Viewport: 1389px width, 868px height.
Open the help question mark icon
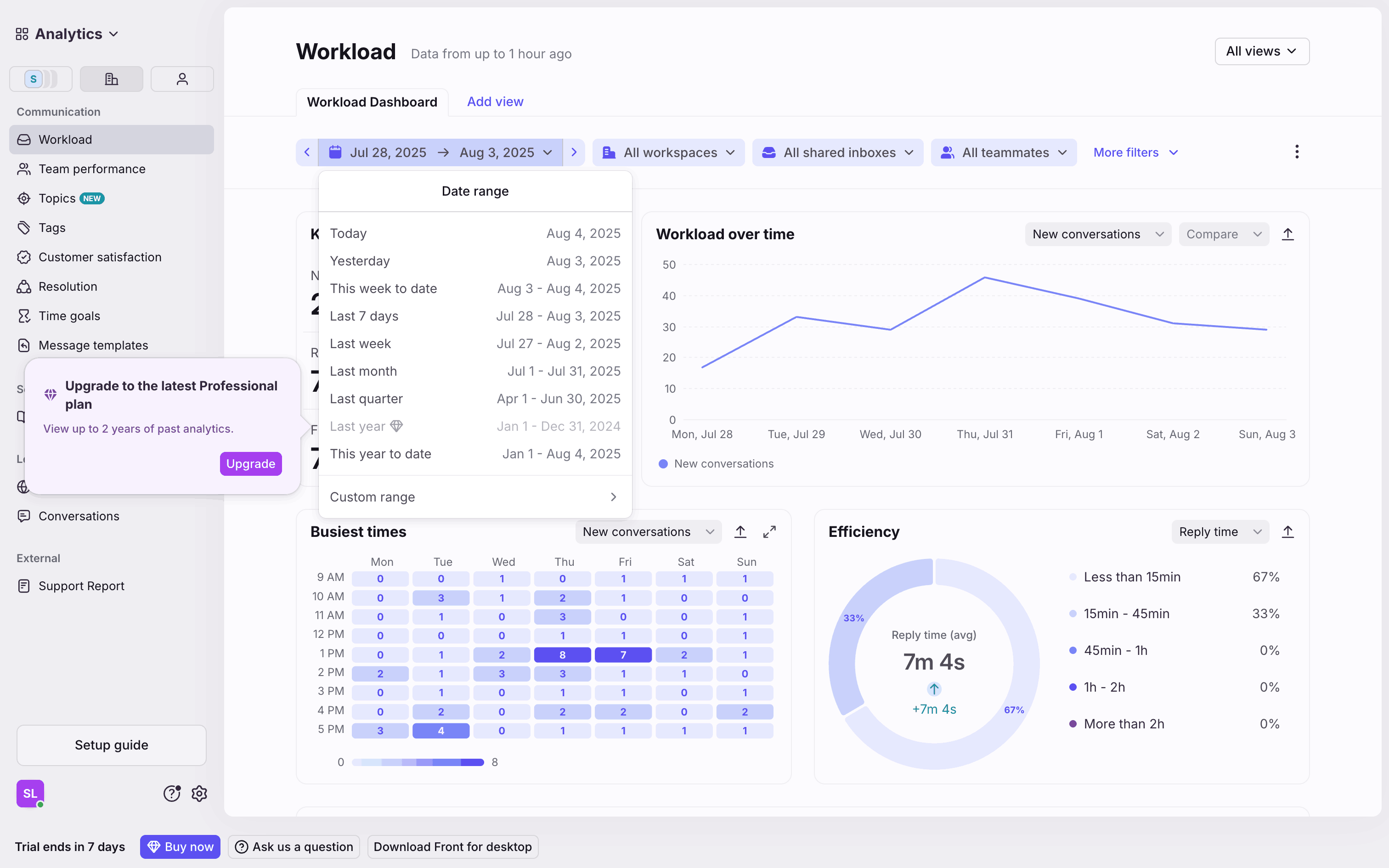[x=172, y=794]
